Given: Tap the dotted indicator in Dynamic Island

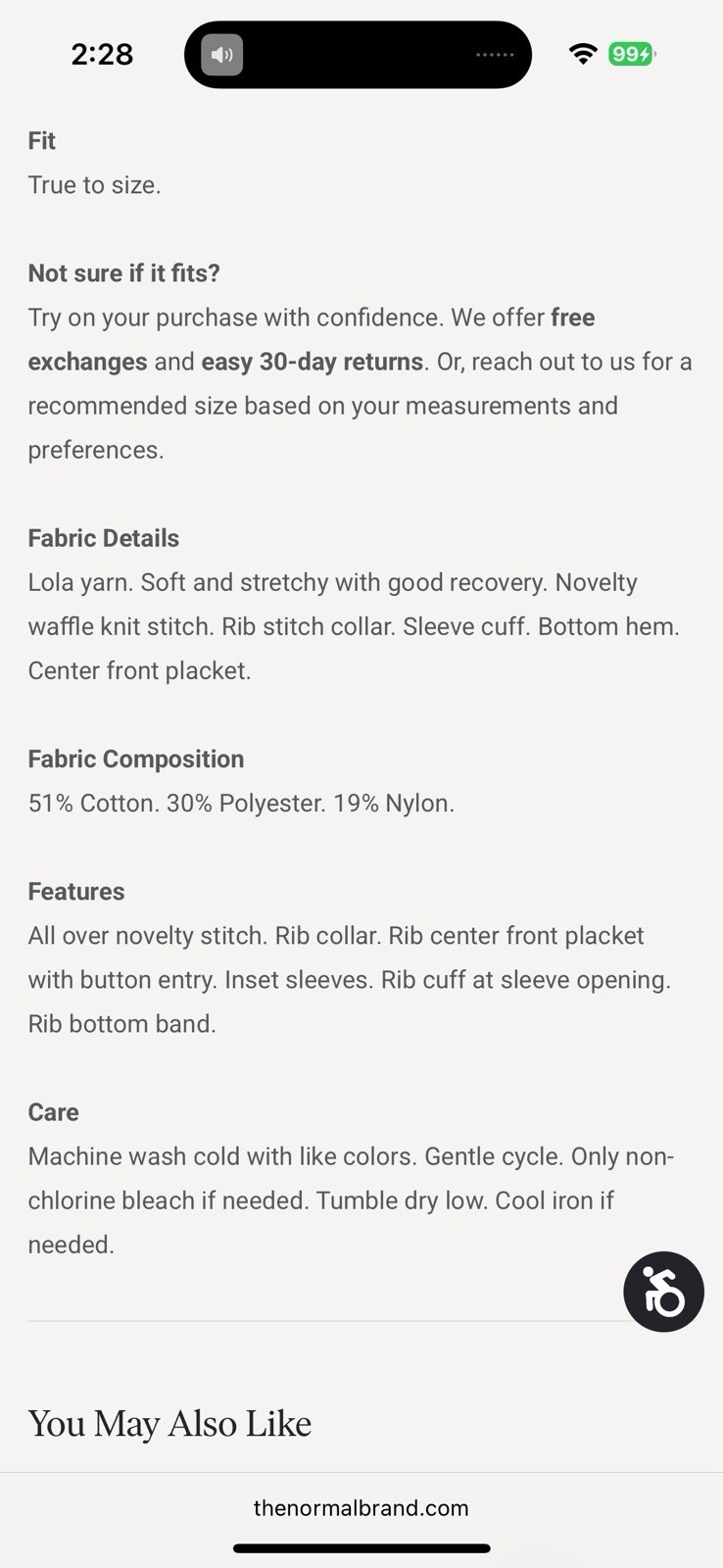Looking at the screenshot, I should click(x=495, y=55).
